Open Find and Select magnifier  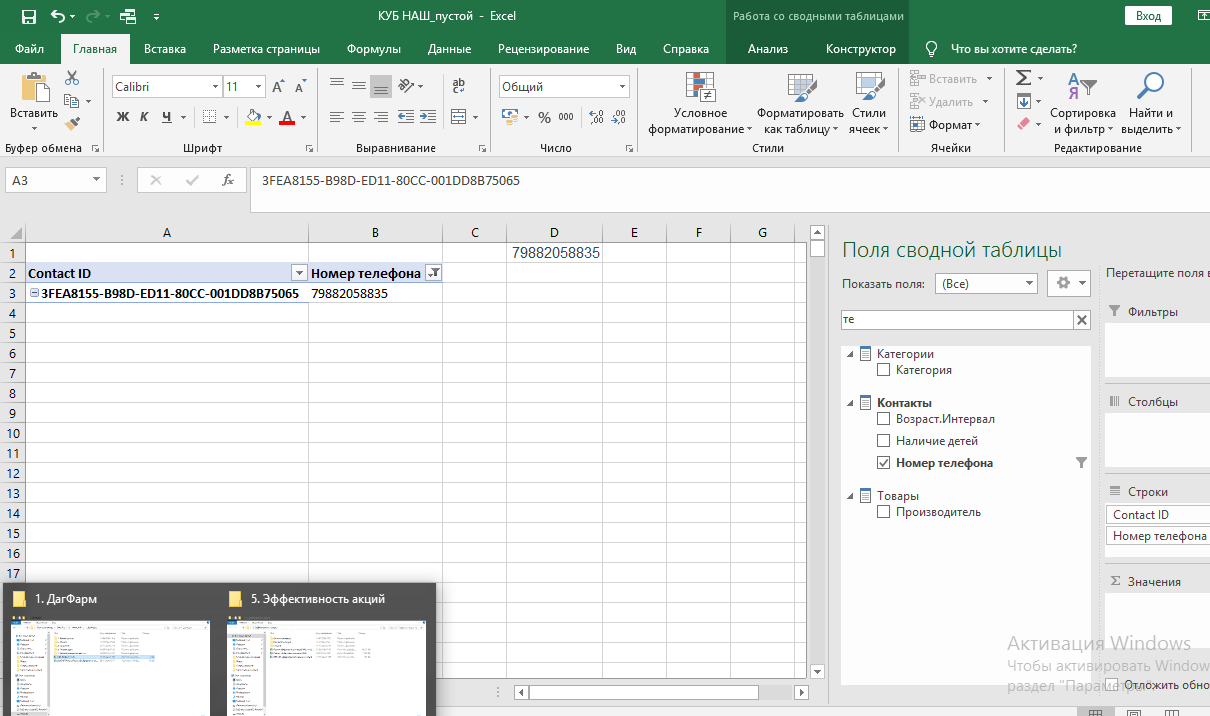pyautogui.click(x=1151, y=87)
